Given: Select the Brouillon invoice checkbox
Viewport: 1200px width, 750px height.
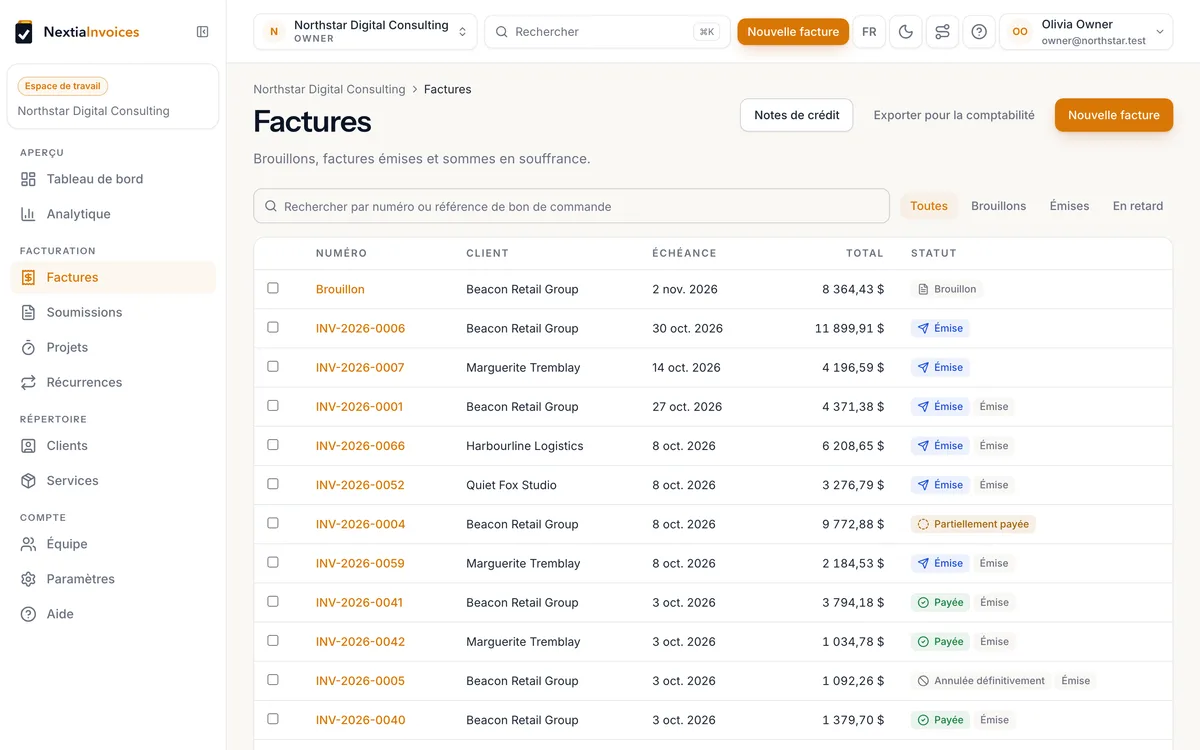Looking at the screenshot, I should coord(273,288).
